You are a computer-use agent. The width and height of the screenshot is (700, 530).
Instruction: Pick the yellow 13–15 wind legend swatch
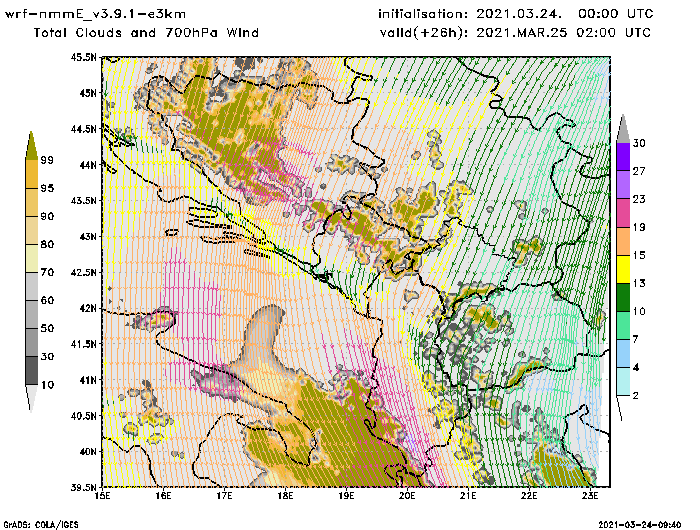[x=623, y=269]
